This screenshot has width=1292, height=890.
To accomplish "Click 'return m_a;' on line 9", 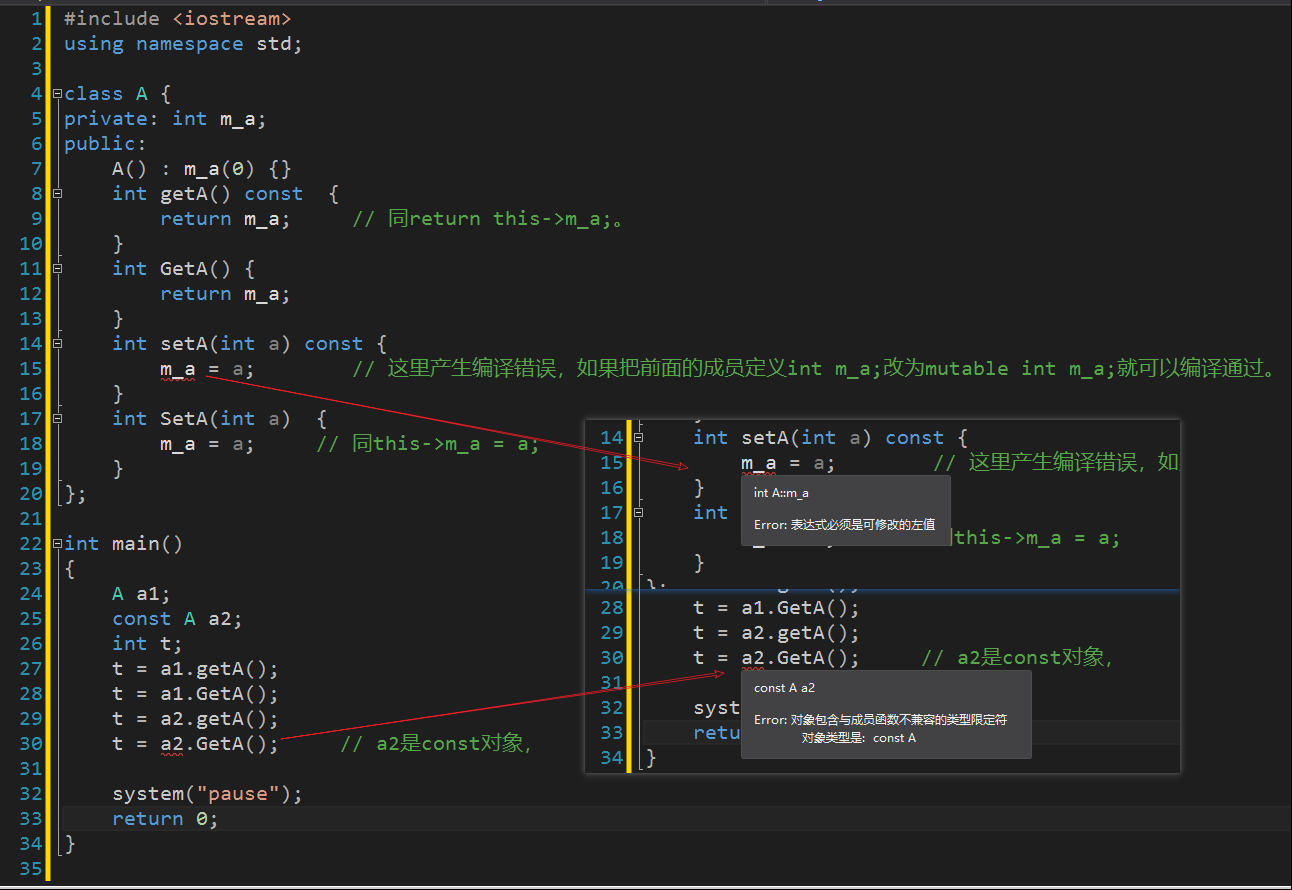I will click(225, 218).
